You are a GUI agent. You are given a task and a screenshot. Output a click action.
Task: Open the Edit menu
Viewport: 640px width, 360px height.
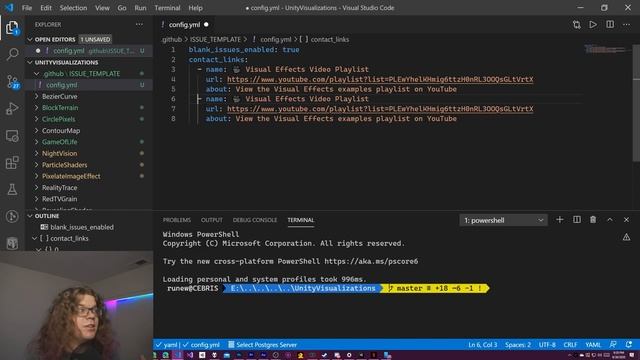click(46, 8)
